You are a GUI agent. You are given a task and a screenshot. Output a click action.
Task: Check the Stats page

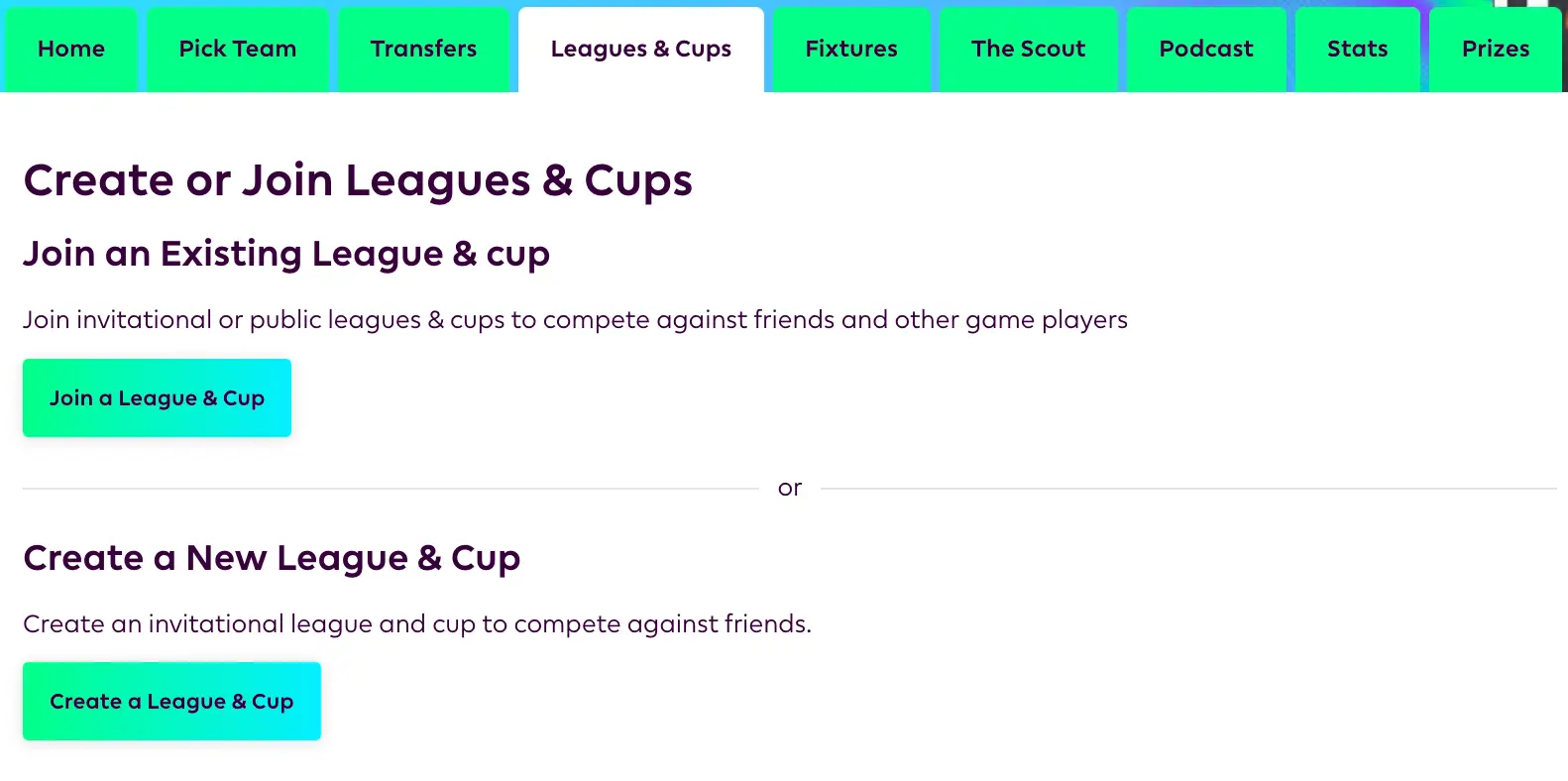pyautogui.click(x=1357, y=49)
